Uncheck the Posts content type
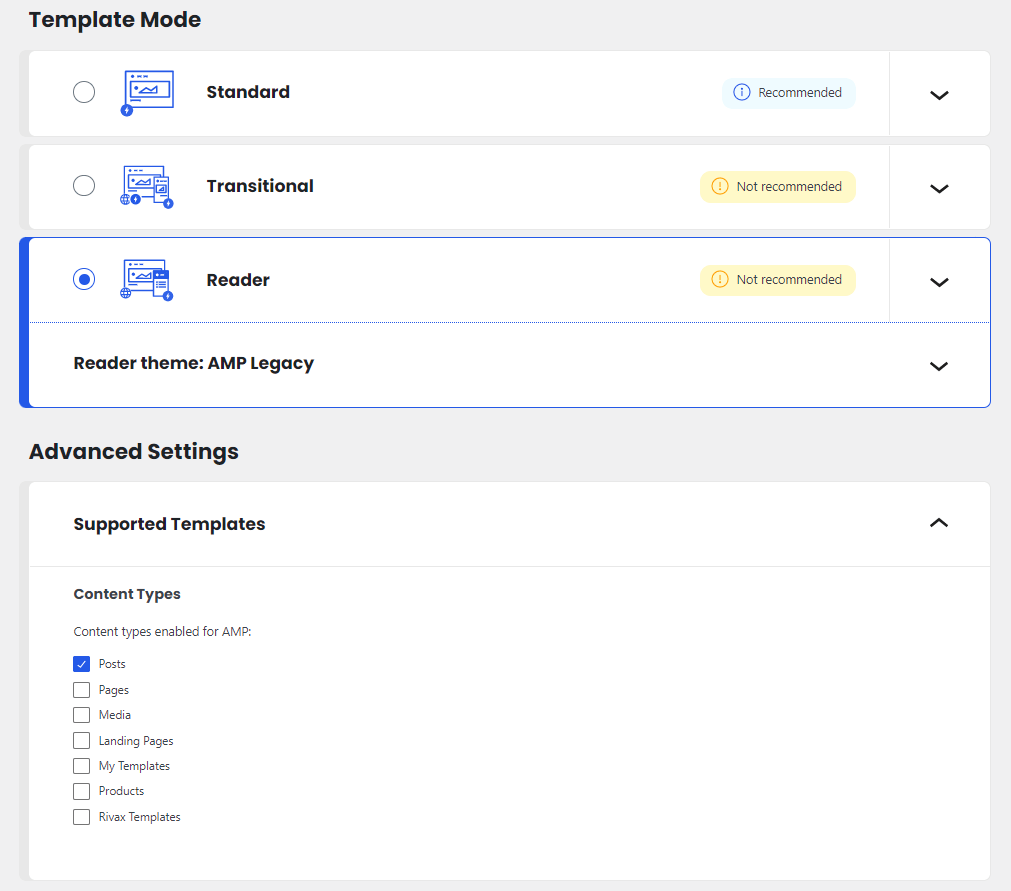Viewport: 1011px width, 891px height. (82, 664)
